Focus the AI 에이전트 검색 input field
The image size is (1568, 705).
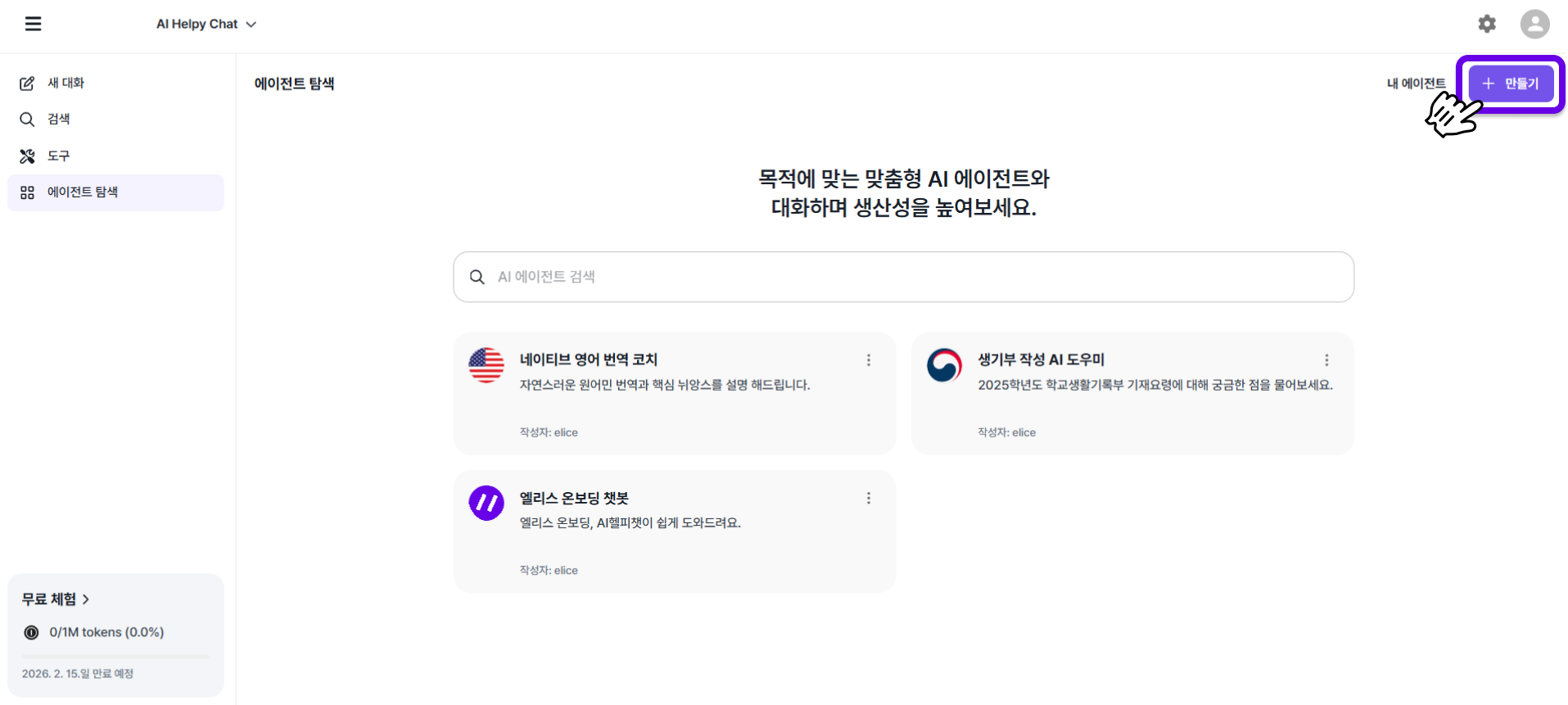(917, 278)
